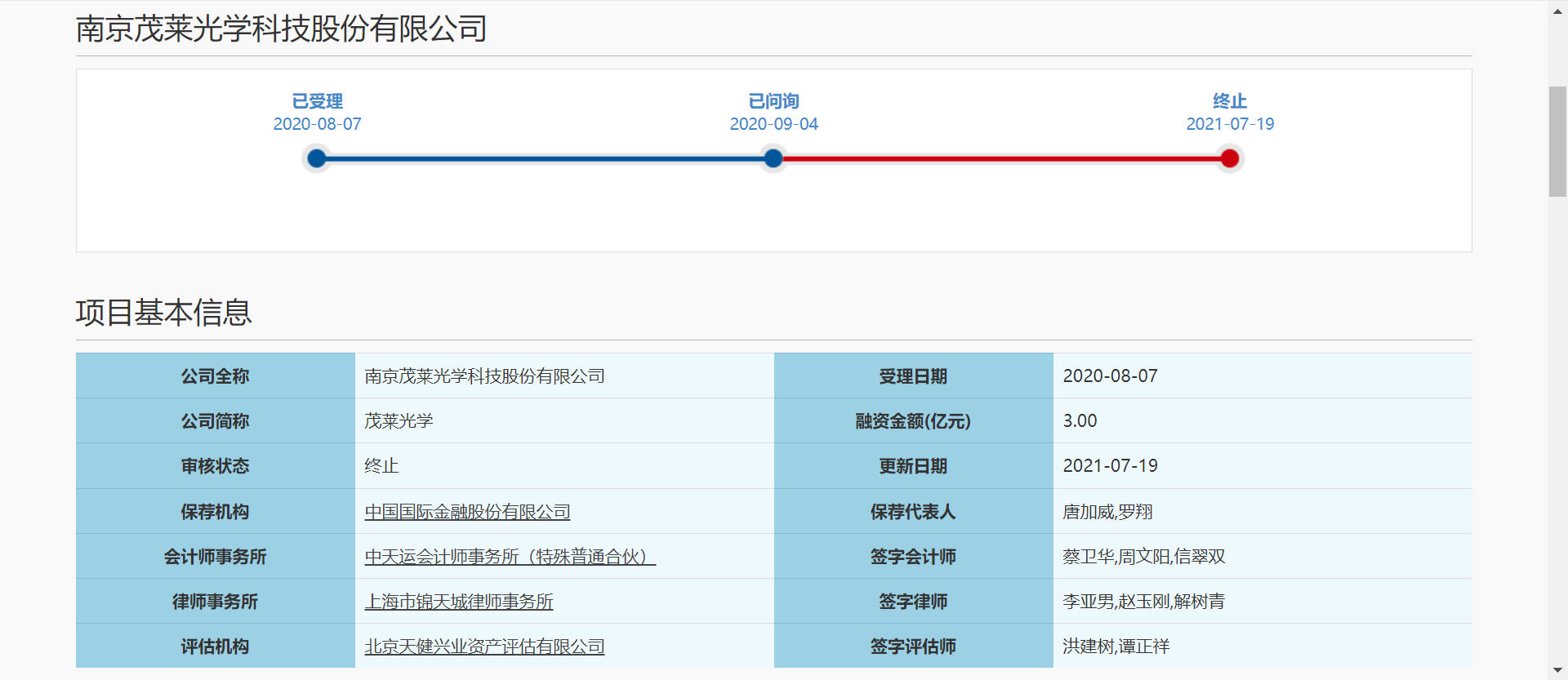Image resolution: width=1568 pixels, height=680 pixels.
Task: Click the update date value in table
Action: coord(1110,466)
